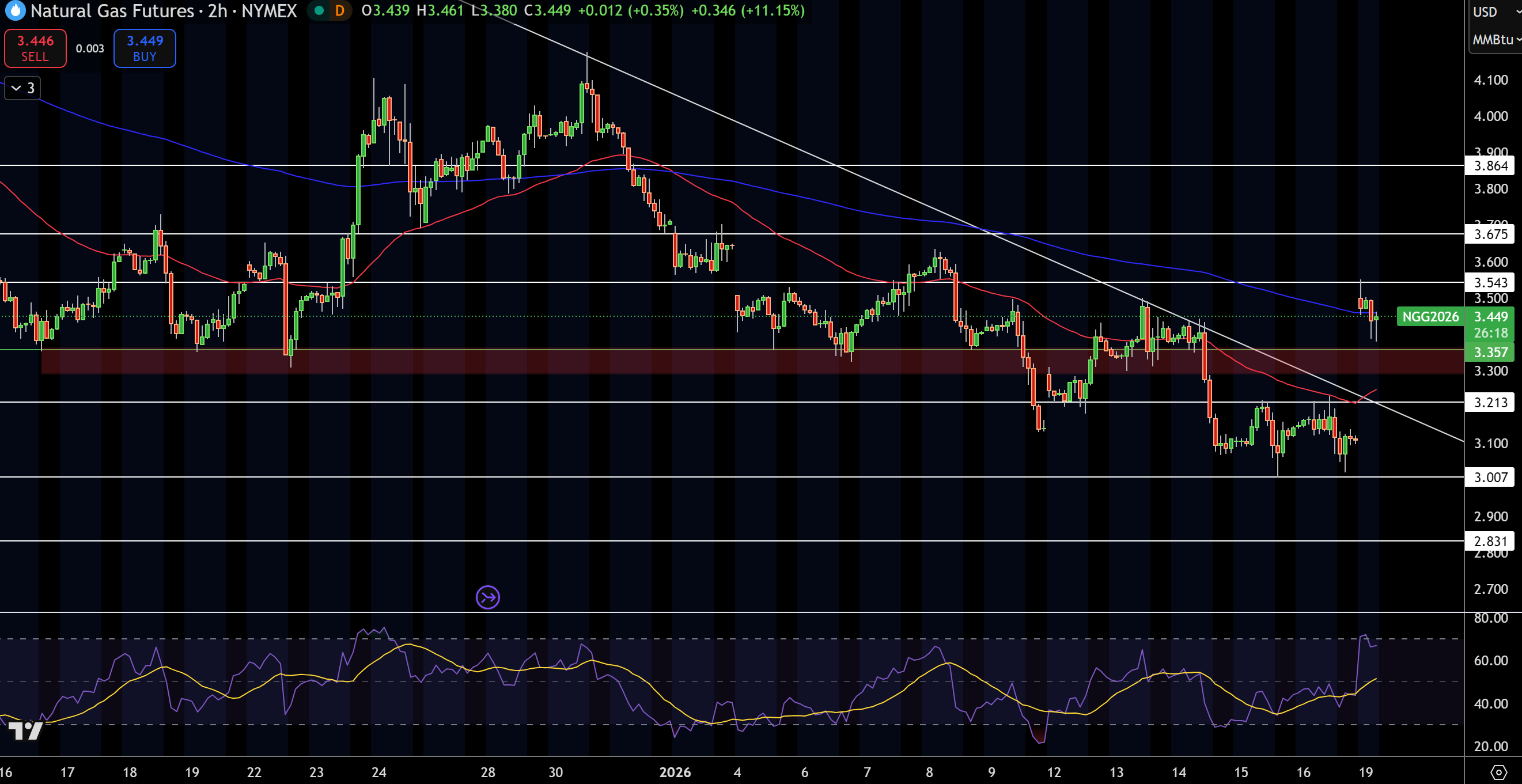Click the 2026 marker on time axis

(x=675, y=772)
